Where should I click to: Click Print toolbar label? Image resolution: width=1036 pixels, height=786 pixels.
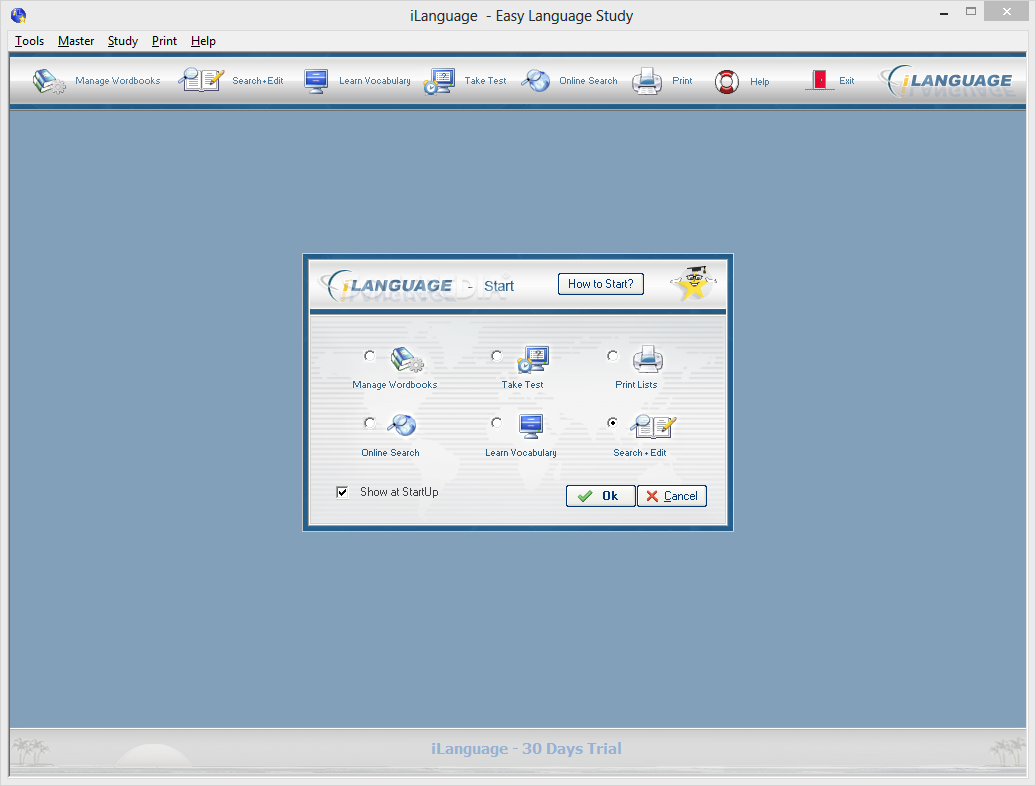(x=682, y=81)
